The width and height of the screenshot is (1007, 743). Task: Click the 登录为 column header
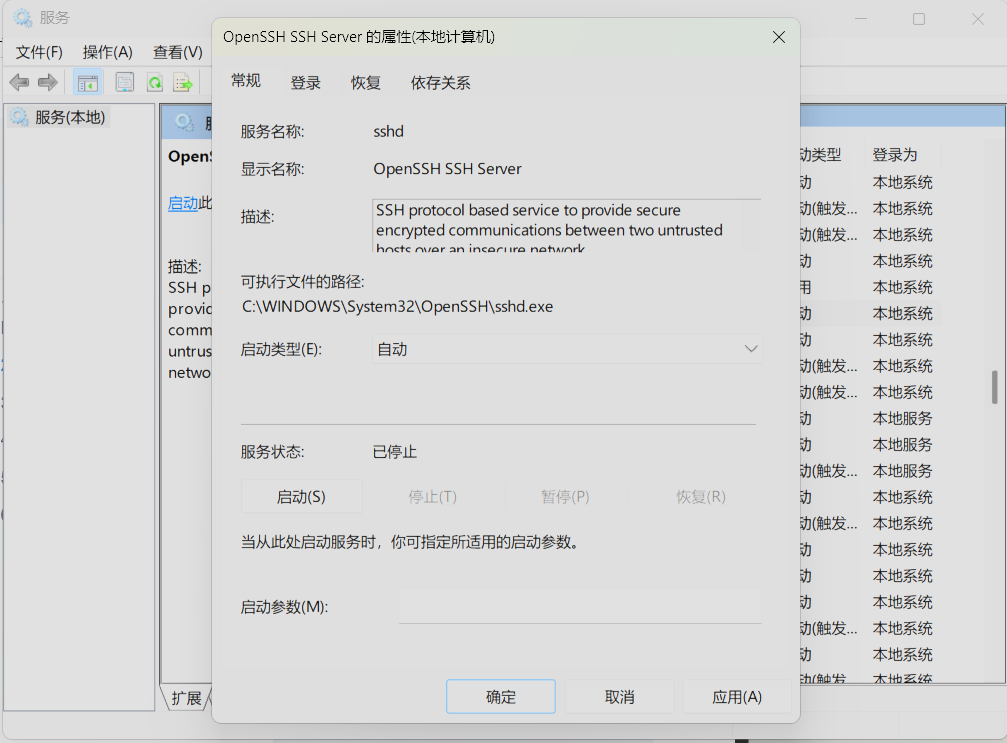(895, 155)
